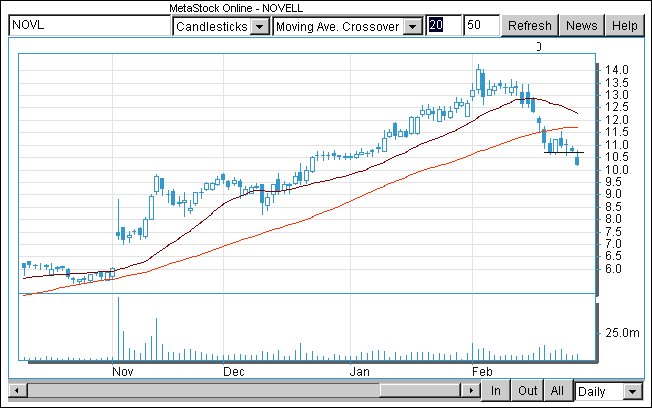Image resolution: width=652 pixels, height=408 pixels.
Task: Open the Candlesticks chart type dropdown
Action: click(221, 26)
